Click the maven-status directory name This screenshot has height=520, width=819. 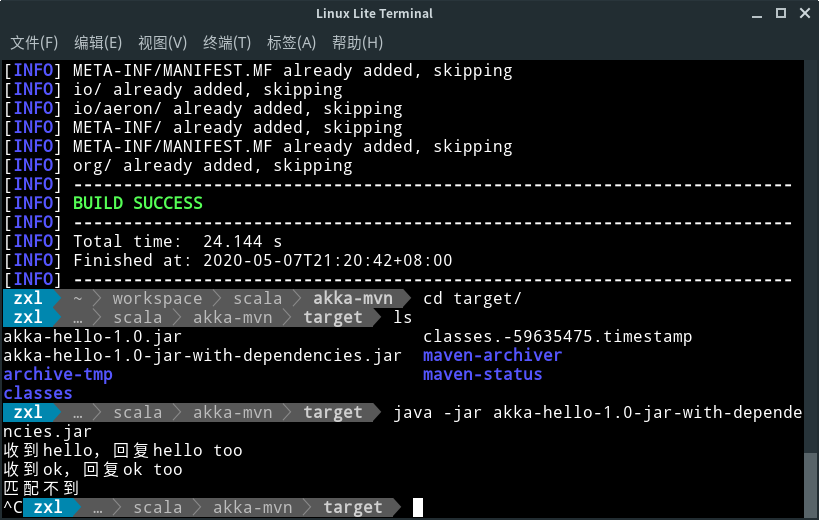point(483,374)
